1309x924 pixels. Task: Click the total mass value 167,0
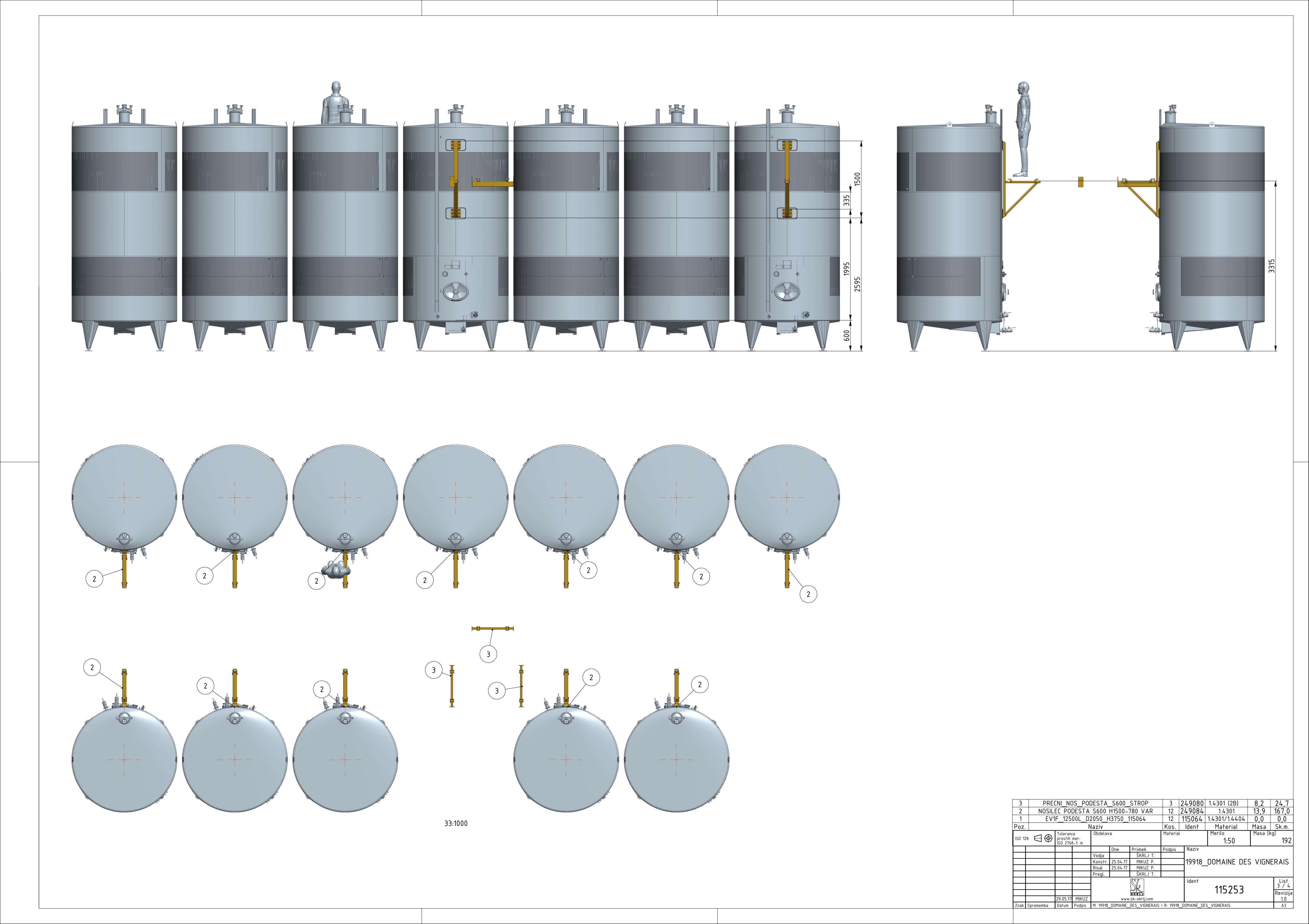coord(1282,811)
